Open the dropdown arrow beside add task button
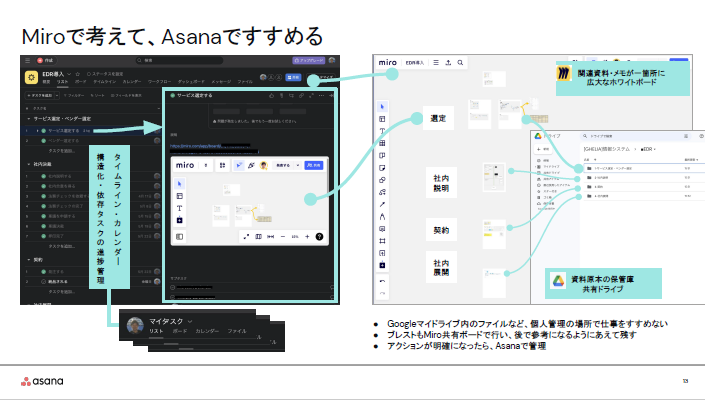 57,95
